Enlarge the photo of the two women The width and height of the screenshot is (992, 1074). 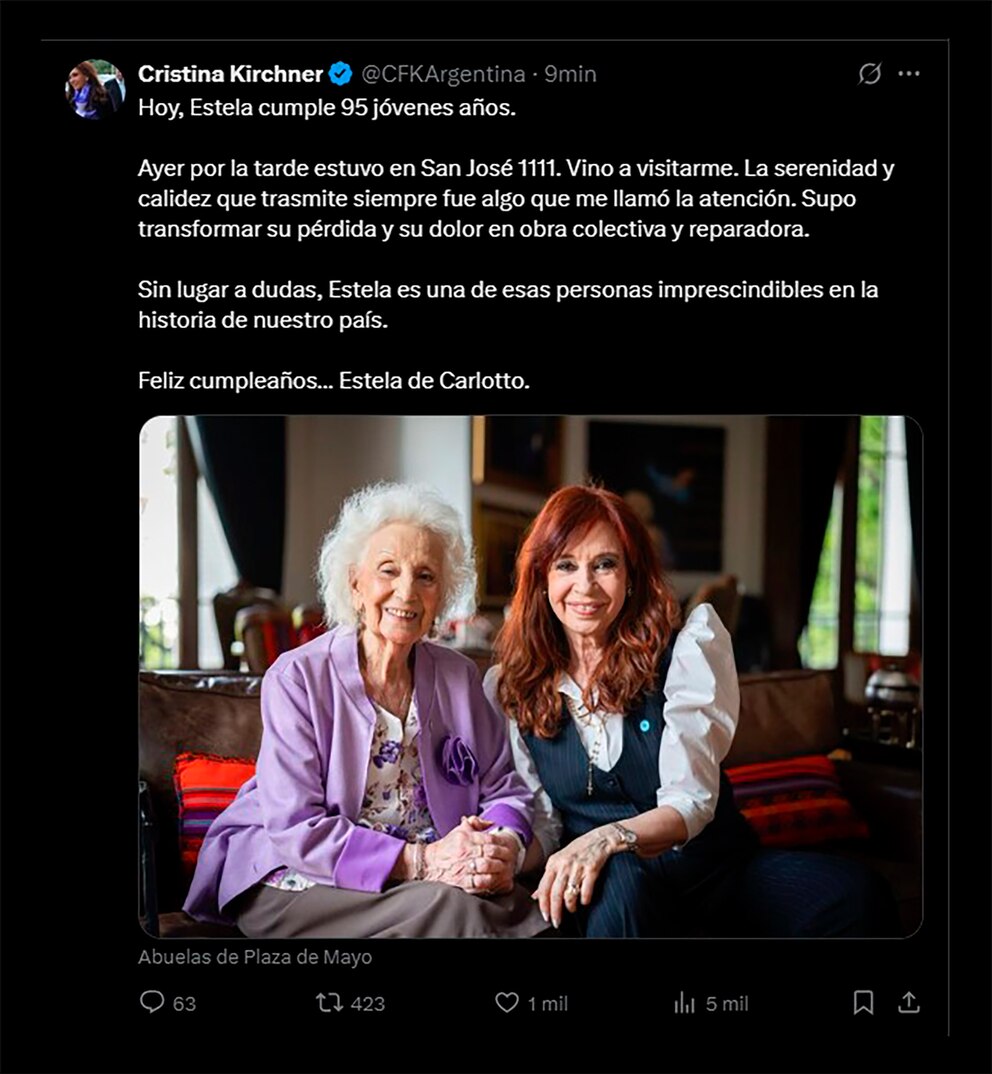click(x=530, y=676)
